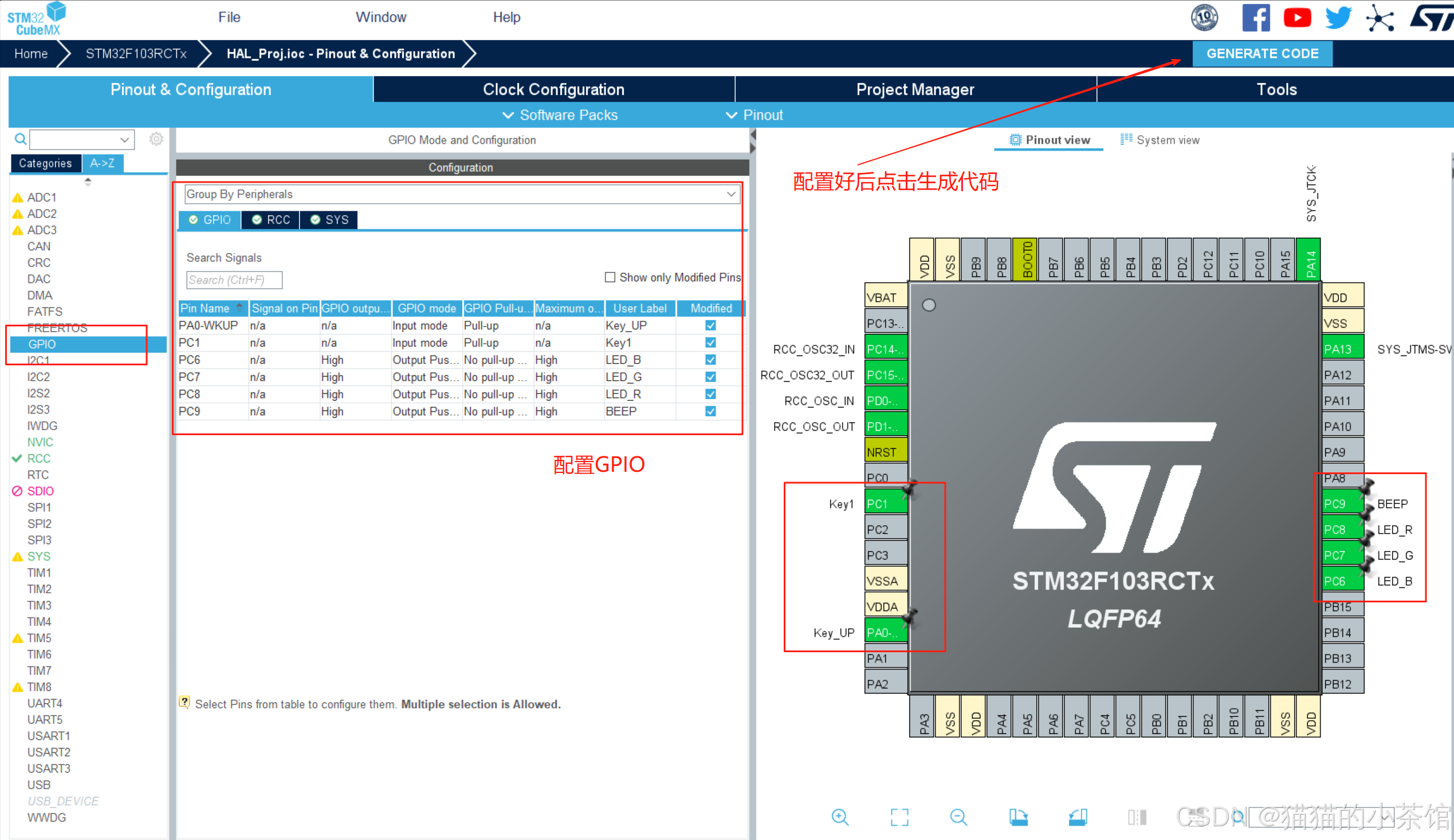The image size is (1454, 840).
Task: Select the SYS configuration tab
Action: pos(329,220)
